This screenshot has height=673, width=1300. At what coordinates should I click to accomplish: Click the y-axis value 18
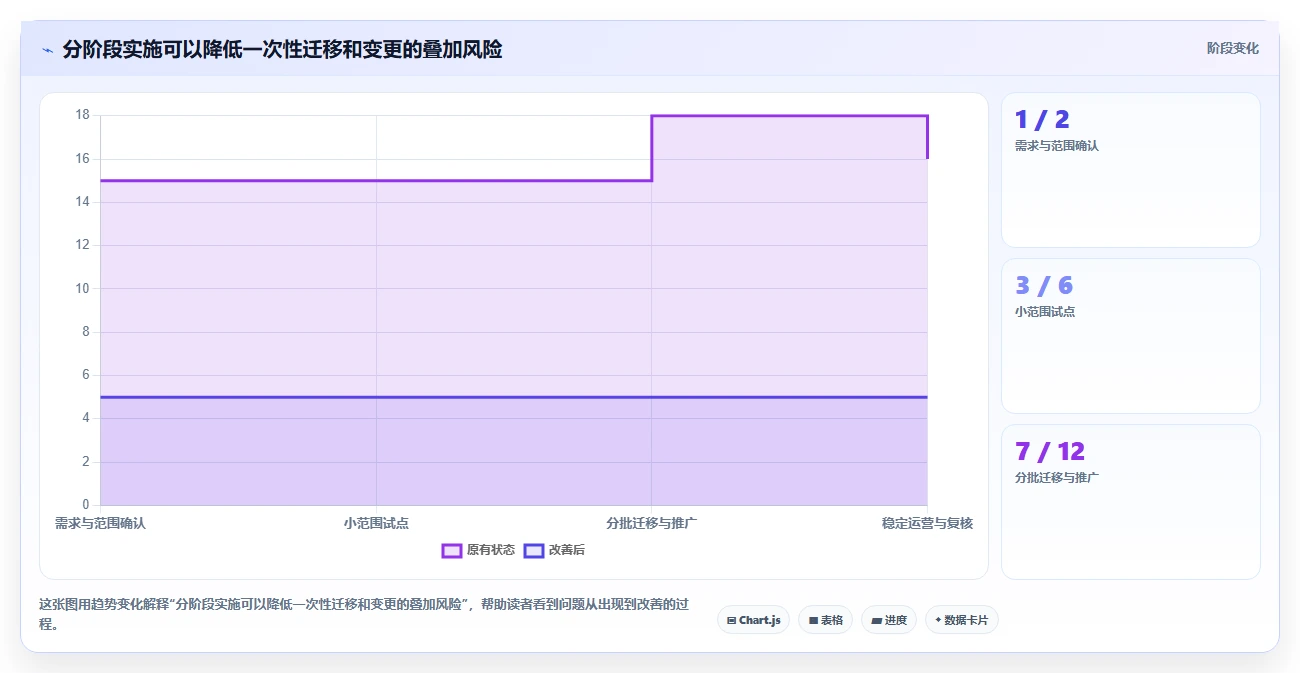pos(82,115)
